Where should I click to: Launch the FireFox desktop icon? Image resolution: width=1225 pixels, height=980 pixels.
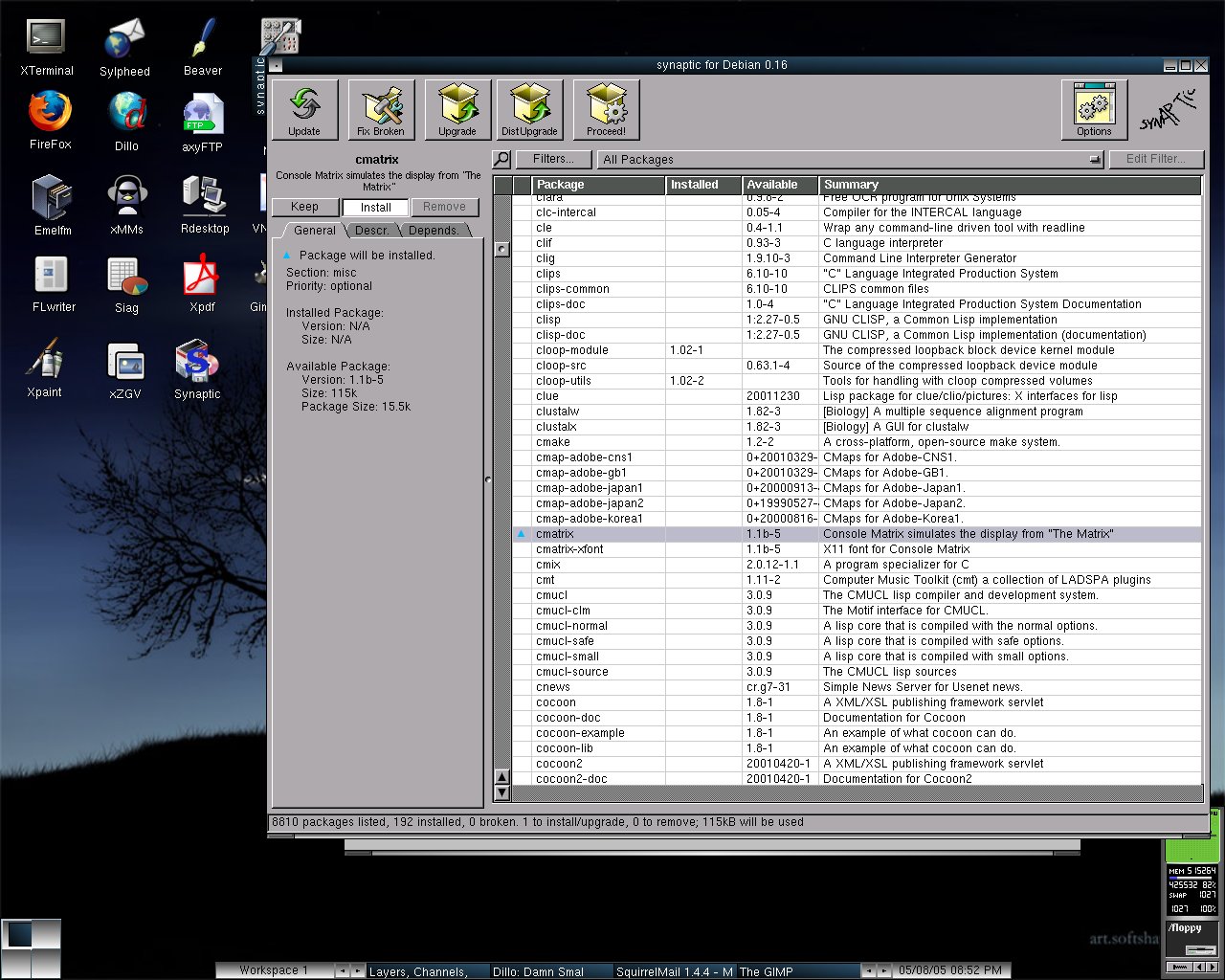50,122
